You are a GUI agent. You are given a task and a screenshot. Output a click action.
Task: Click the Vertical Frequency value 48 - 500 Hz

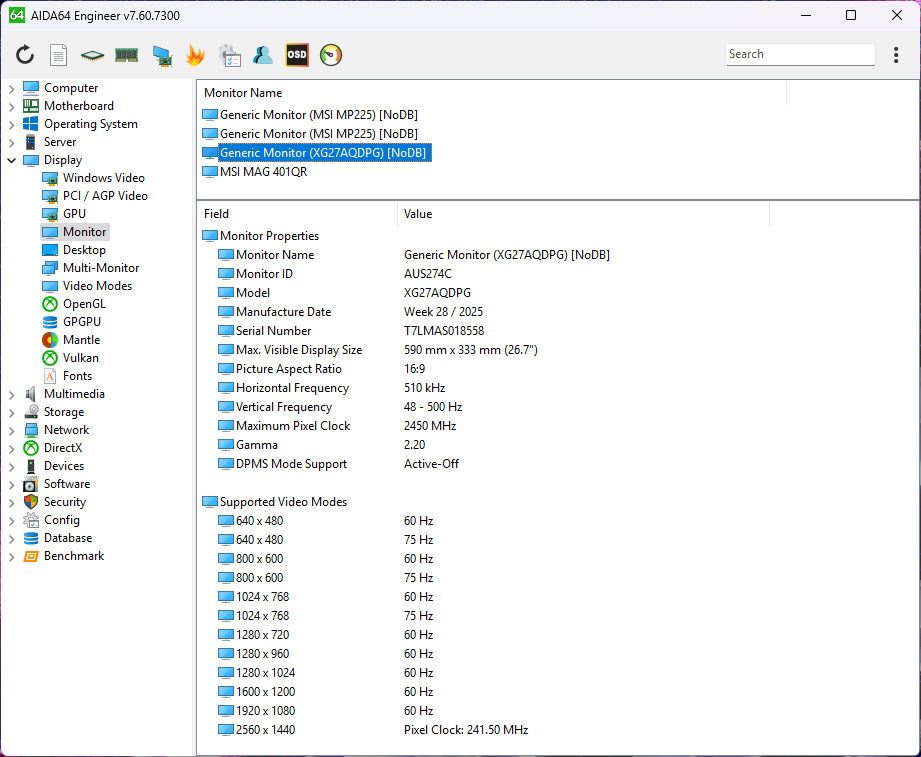tap(433, 407)
